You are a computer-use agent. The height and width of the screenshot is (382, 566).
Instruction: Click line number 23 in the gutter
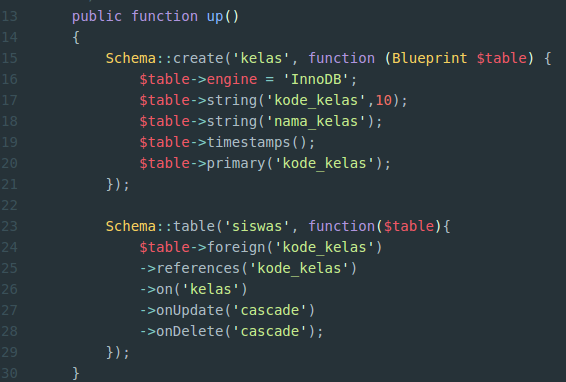tap(9, 226)
